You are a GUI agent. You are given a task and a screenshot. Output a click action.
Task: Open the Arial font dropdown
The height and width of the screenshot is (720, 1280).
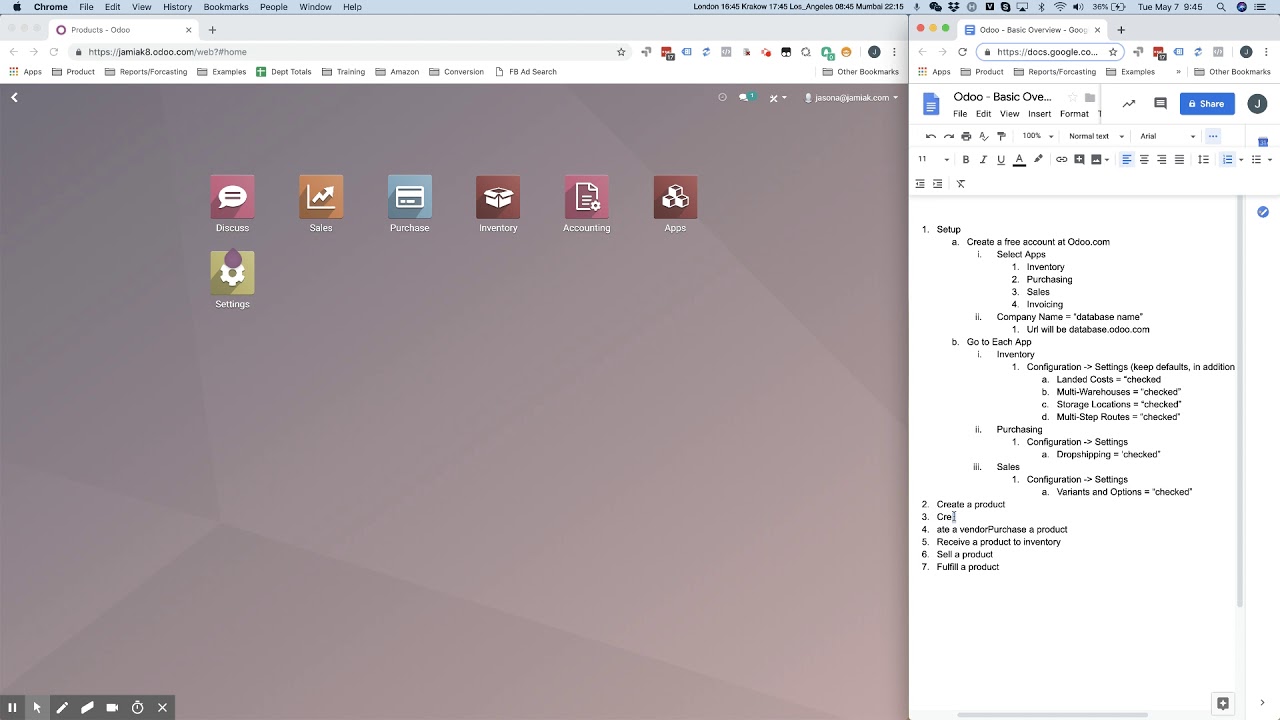(1168, 136)
